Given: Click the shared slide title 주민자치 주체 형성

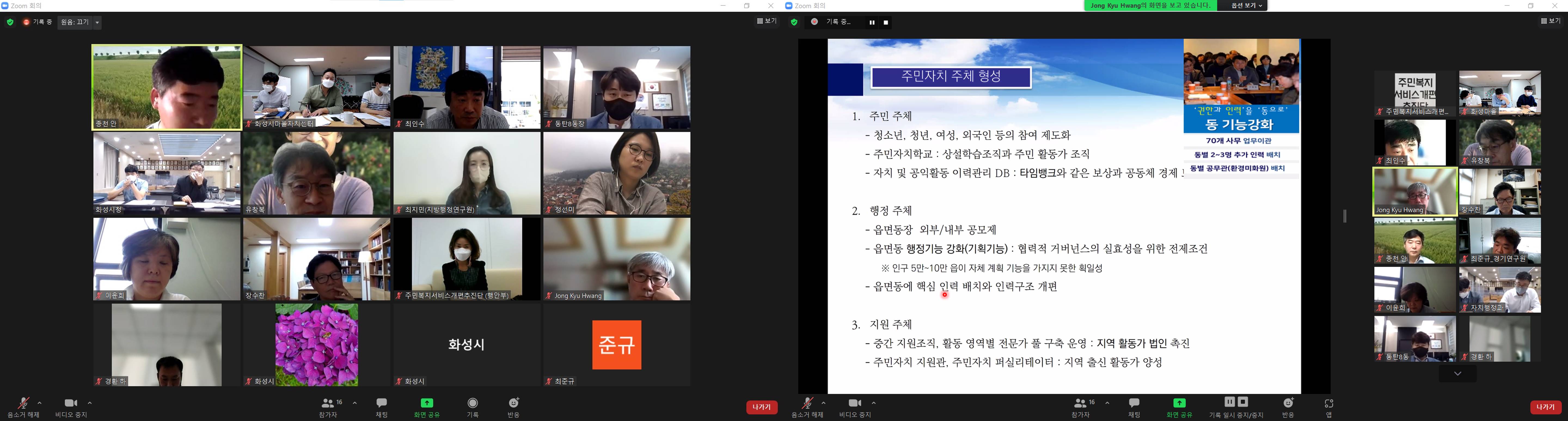Looking at the screenshot, I should 951,77.
